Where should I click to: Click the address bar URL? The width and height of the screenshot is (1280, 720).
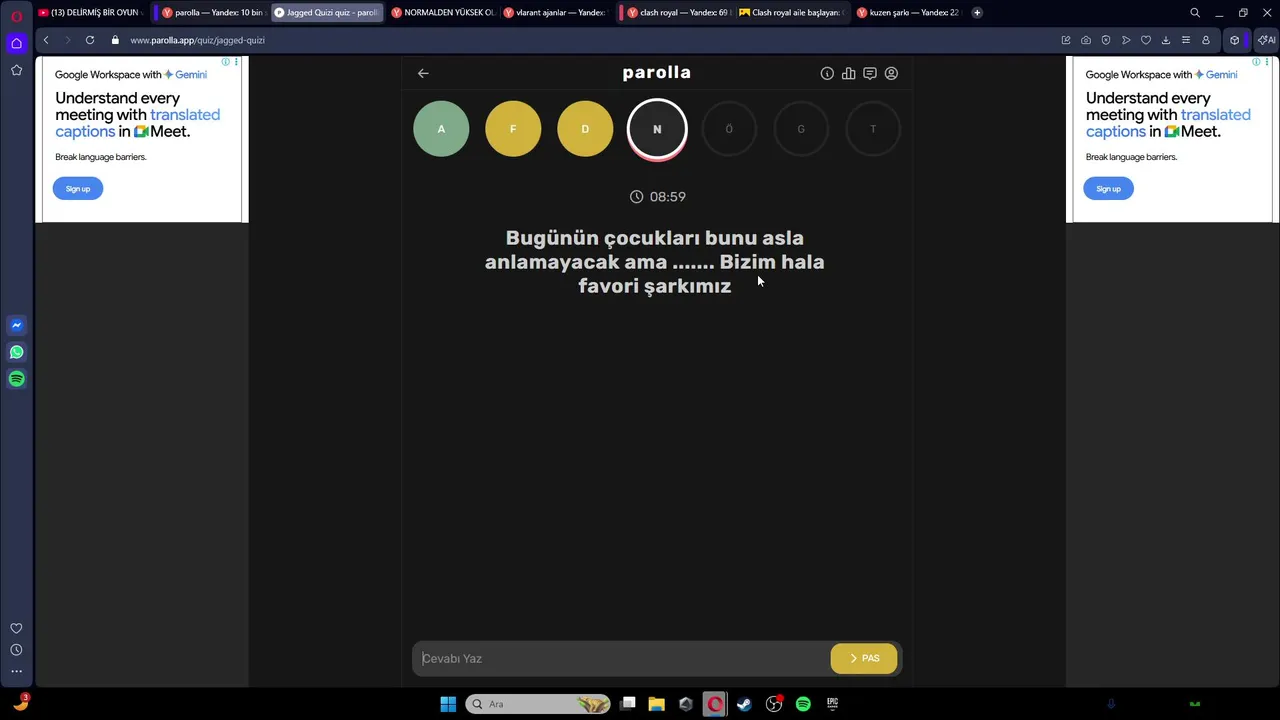(197, 40)
